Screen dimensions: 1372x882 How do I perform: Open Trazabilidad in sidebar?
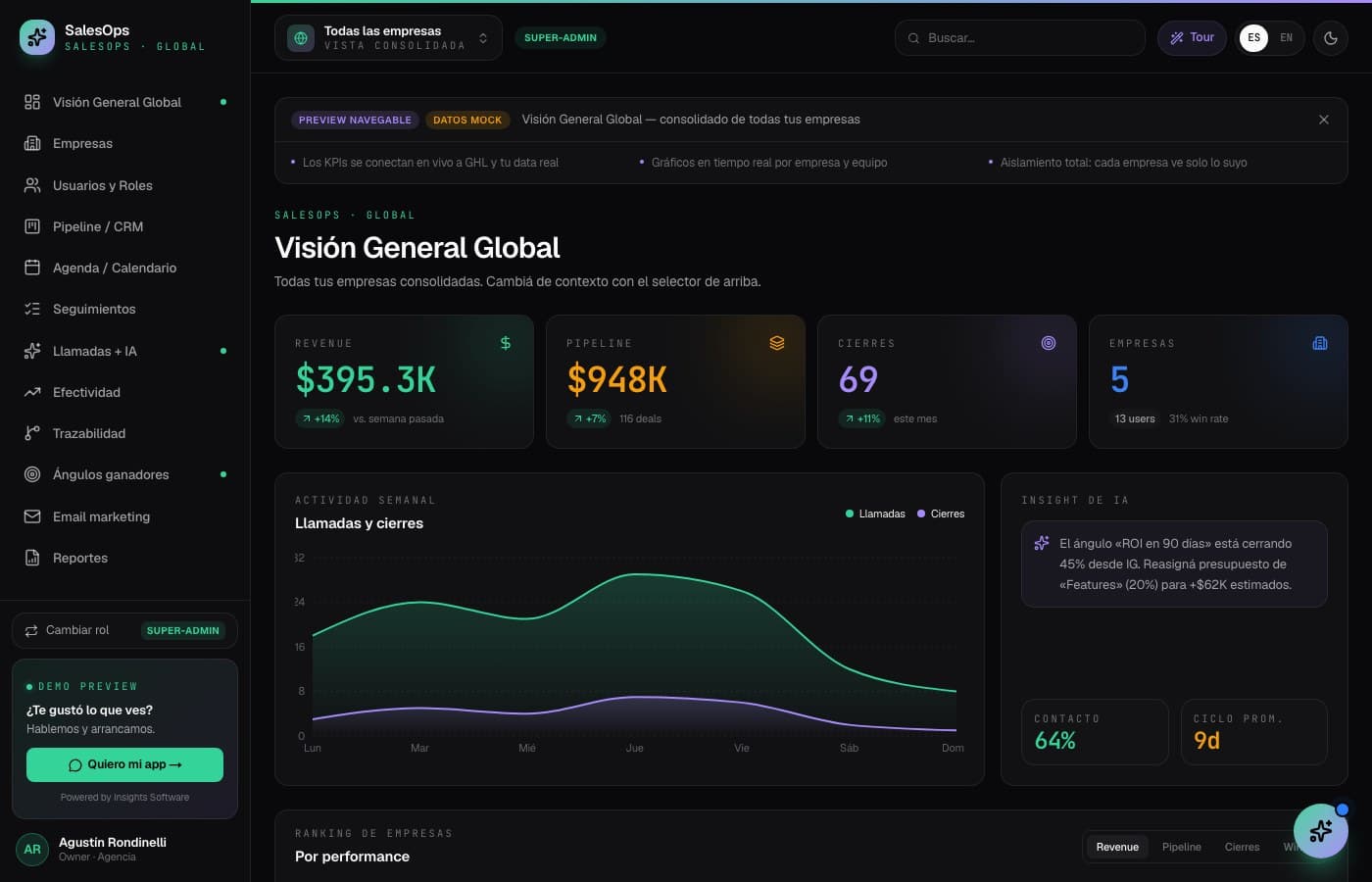point(124,433)
